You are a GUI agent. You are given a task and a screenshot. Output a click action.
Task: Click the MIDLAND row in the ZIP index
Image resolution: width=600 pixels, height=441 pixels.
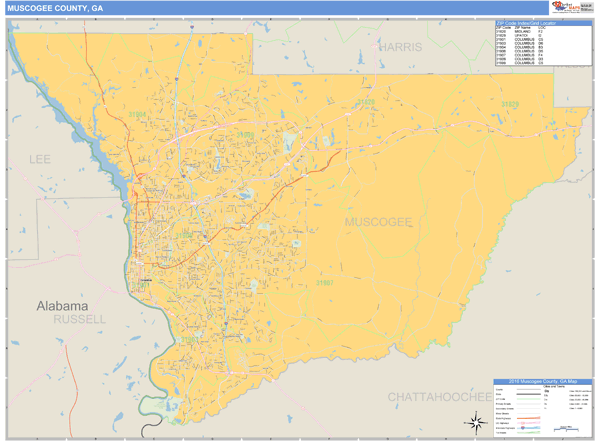[519, 31]
